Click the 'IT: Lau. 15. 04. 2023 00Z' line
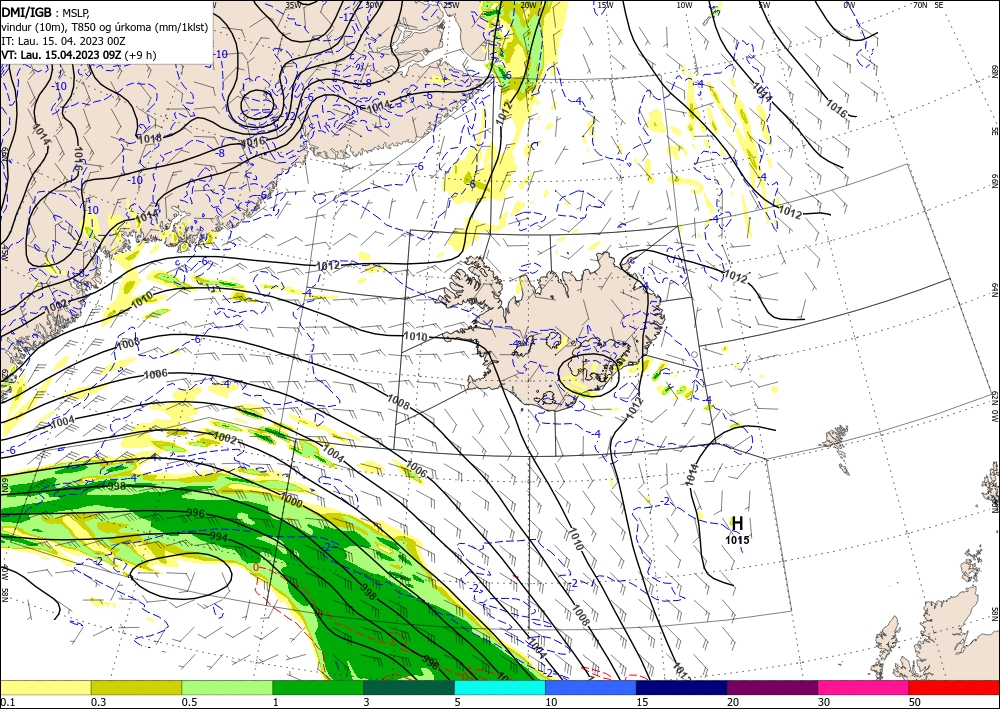 [x=63, y=41]
